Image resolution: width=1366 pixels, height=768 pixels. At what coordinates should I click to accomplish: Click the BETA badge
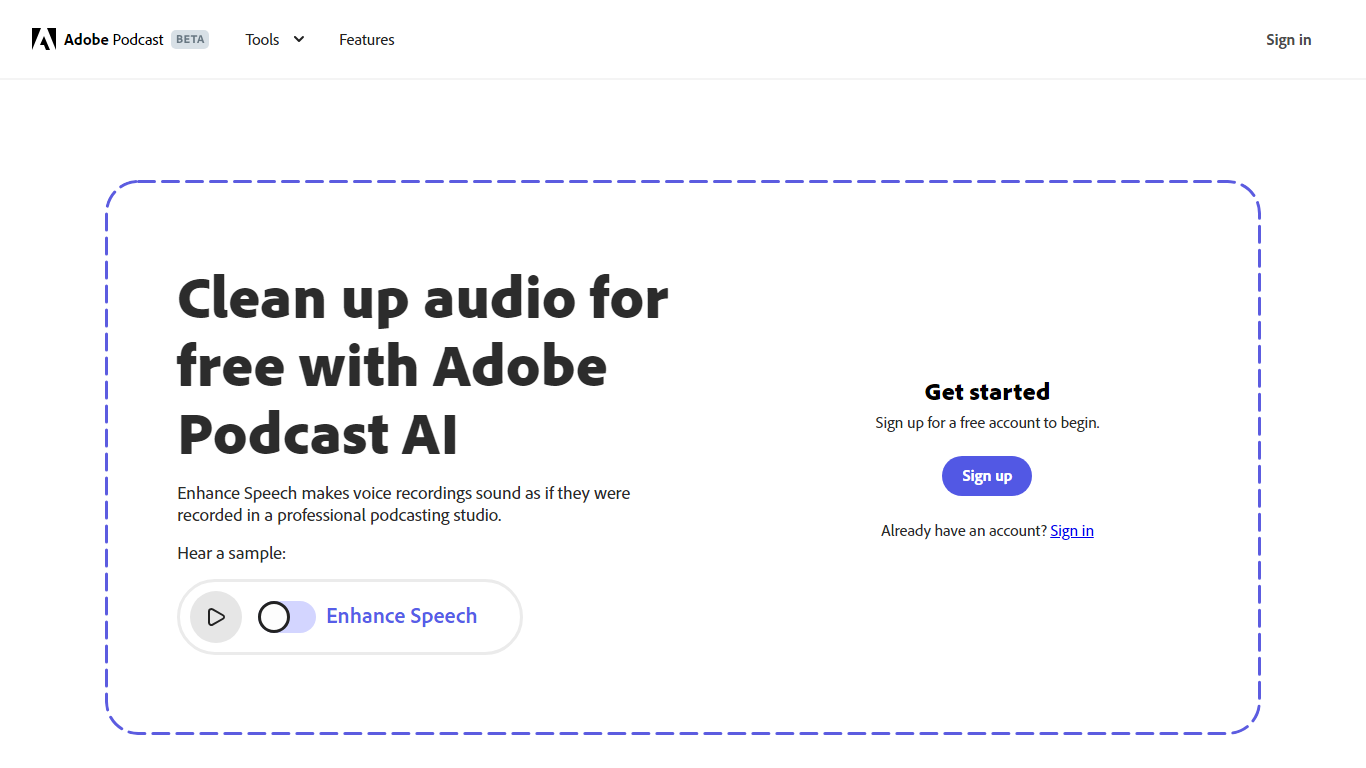tap(190, 40)
